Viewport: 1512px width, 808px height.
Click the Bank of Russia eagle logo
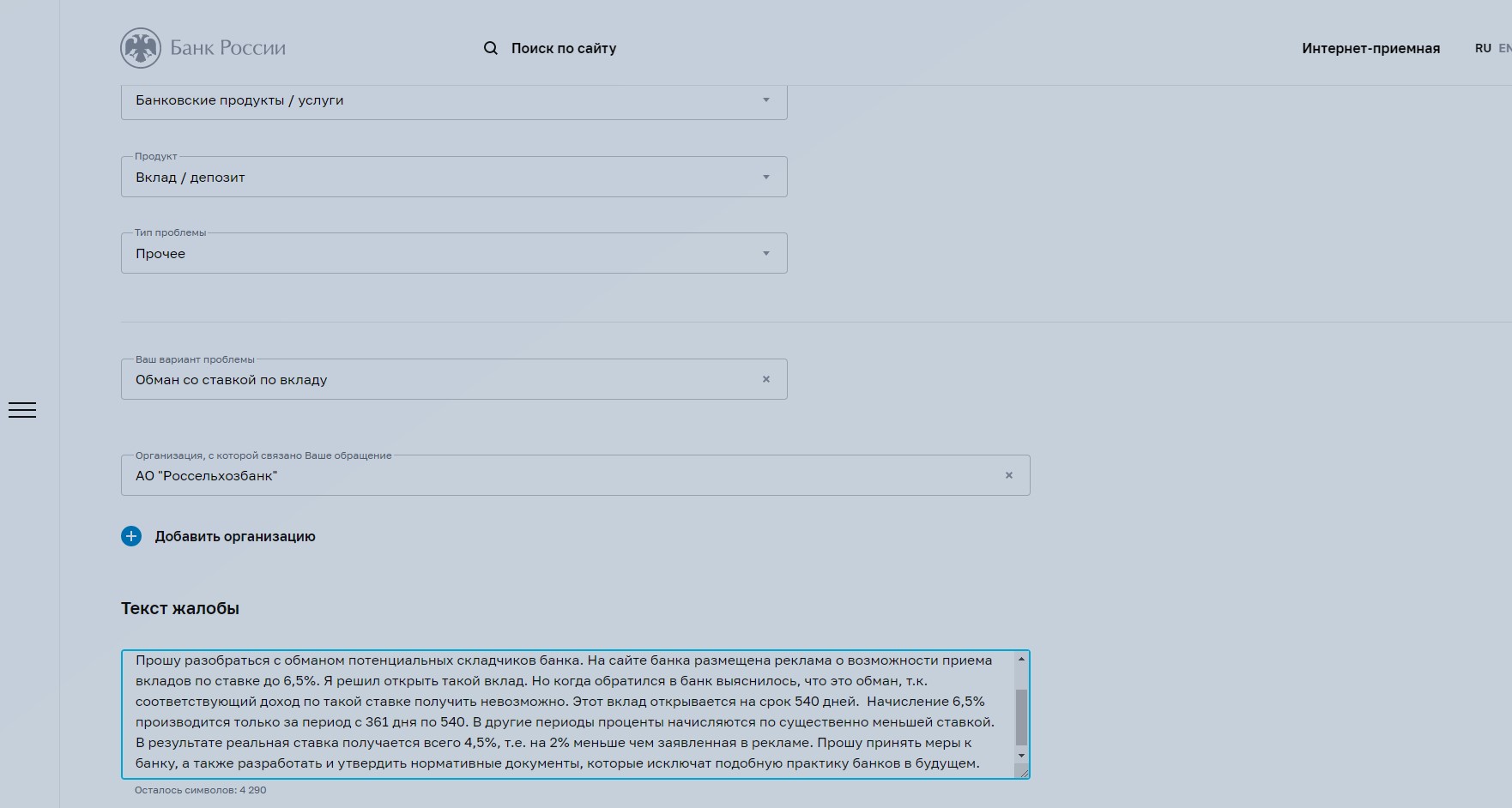pos(141,48)
